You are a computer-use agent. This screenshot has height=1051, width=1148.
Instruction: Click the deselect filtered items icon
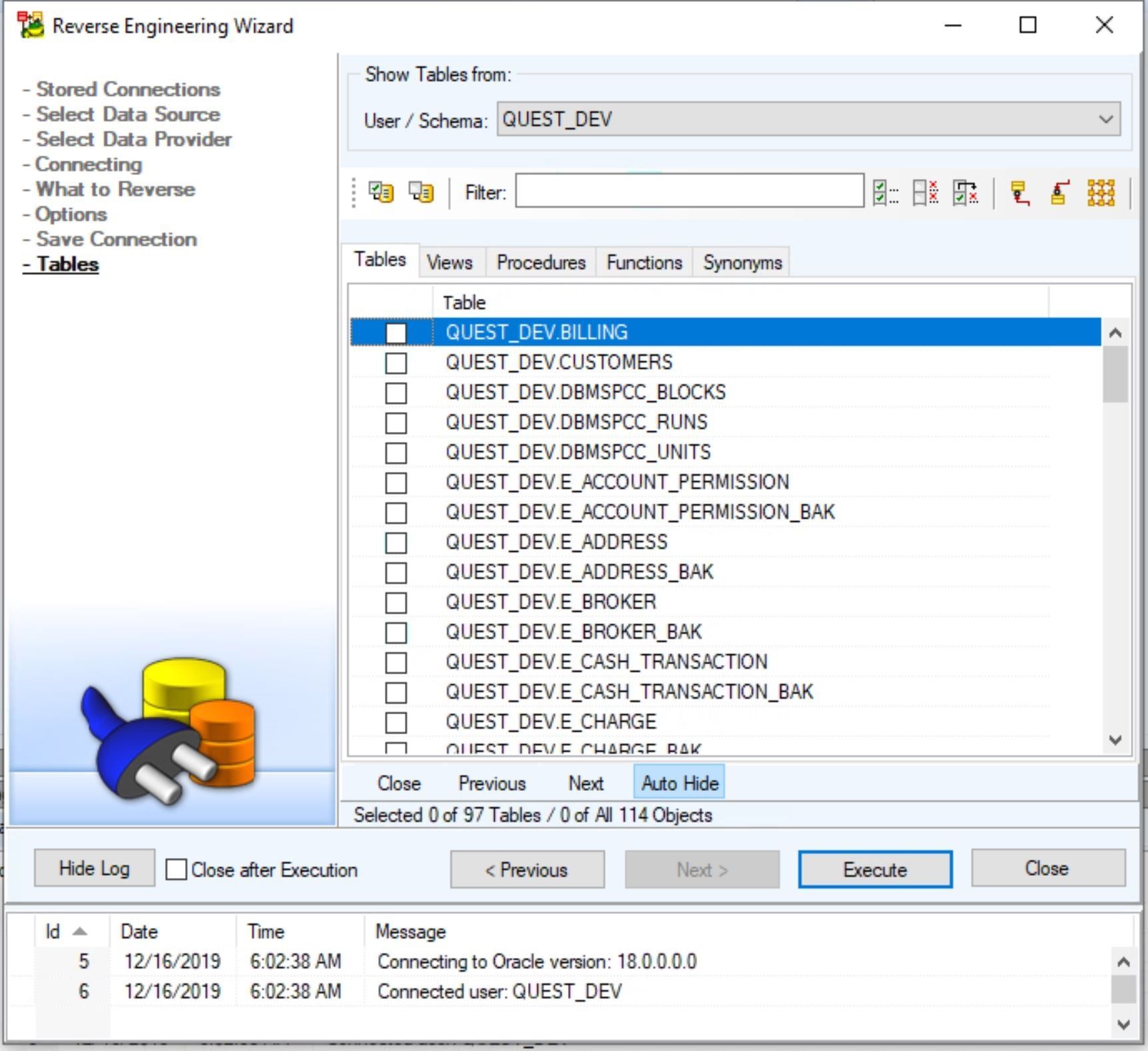tap(925, 192)
